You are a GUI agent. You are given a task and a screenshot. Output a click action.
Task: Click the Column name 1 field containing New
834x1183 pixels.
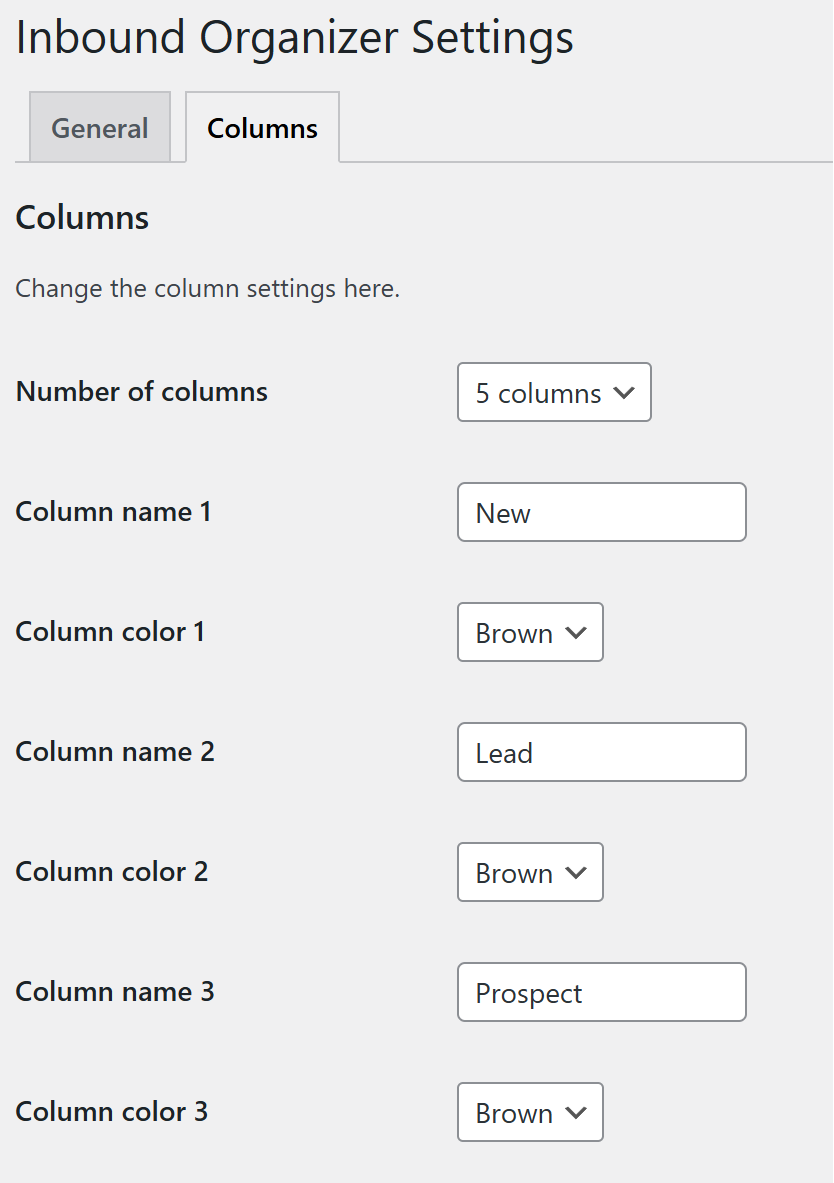601,513
